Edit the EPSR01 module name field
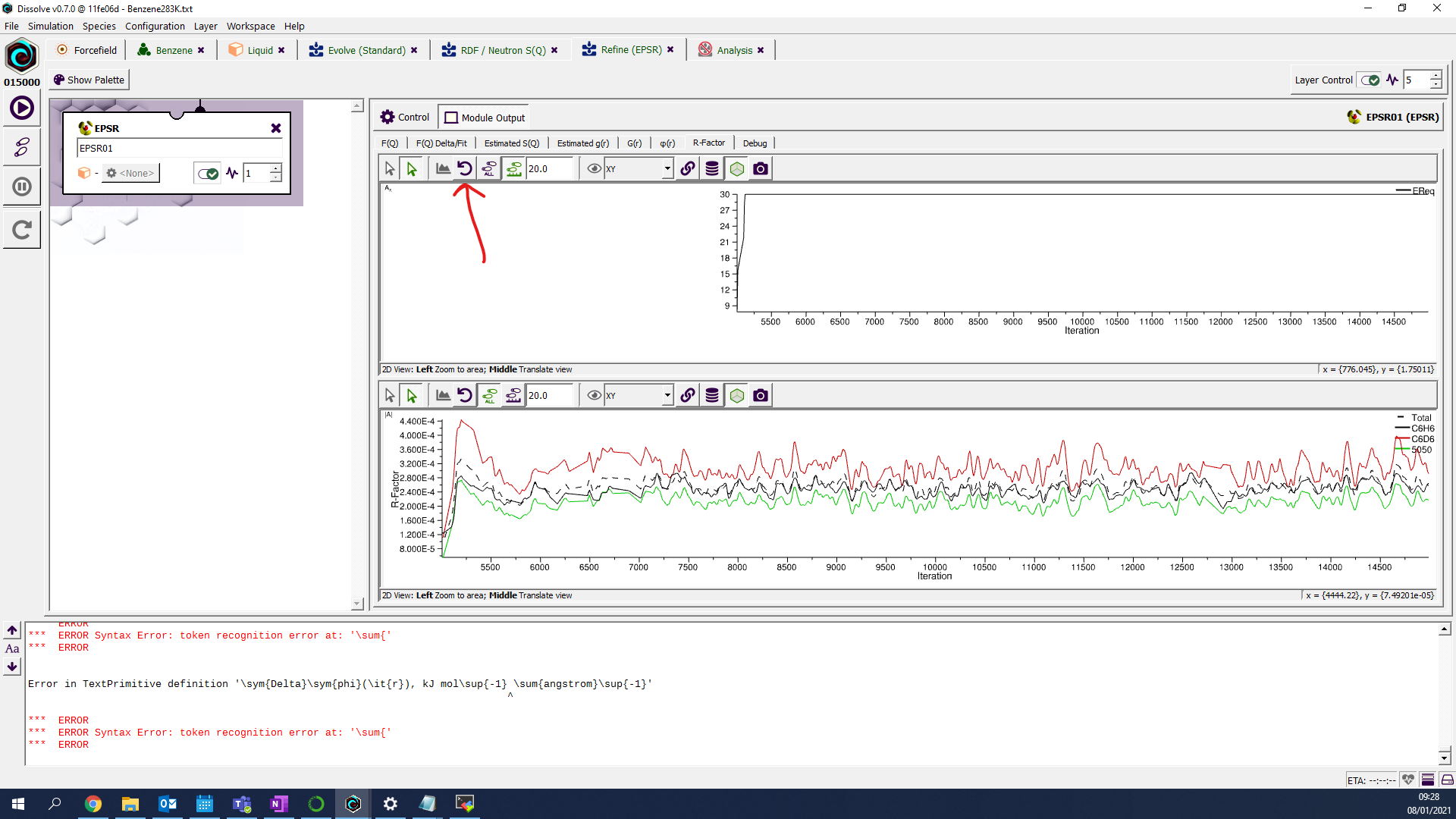The width and height of the screenshot is (1456, 819). 179,148
